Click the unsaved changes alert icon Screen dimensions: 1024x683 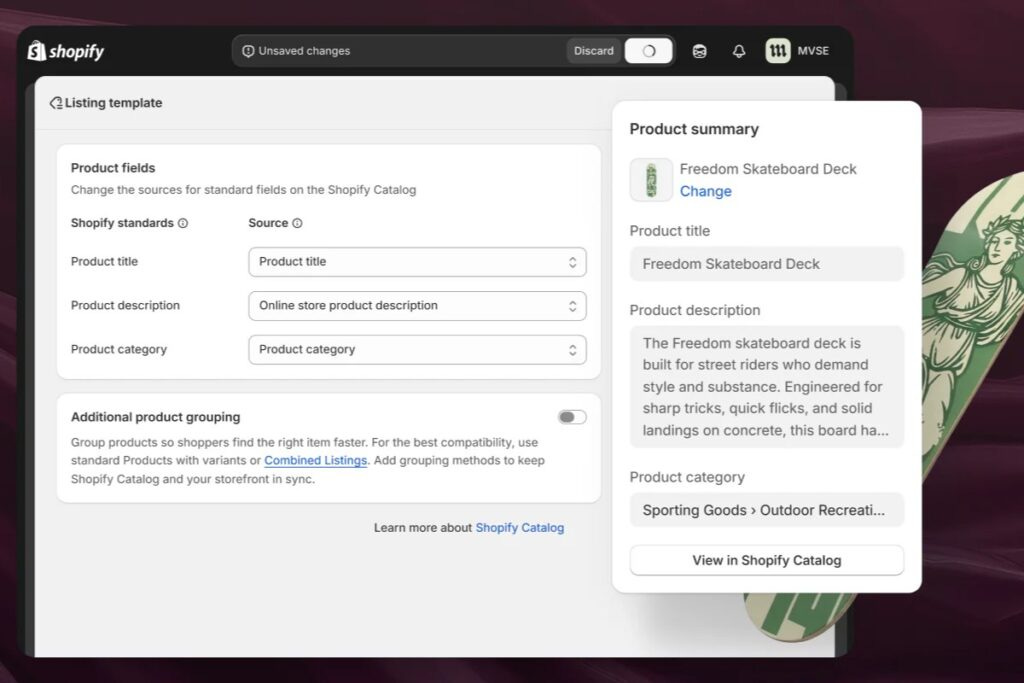(248, 51)
